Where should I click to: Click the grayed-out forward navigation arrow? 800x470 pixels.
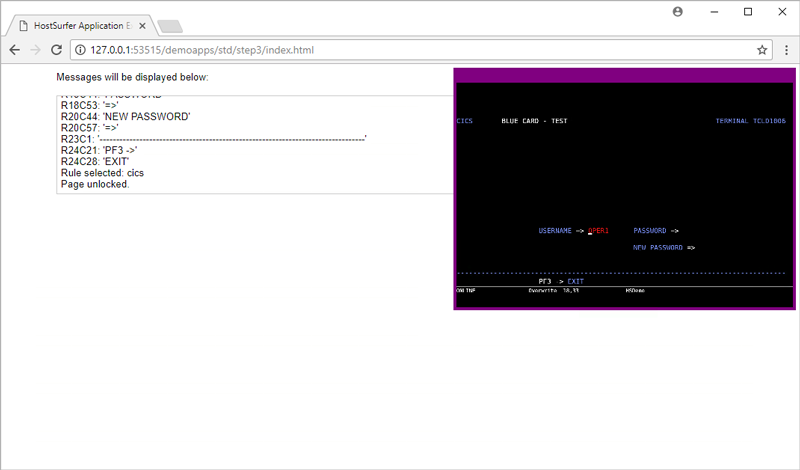click(35, 50)
